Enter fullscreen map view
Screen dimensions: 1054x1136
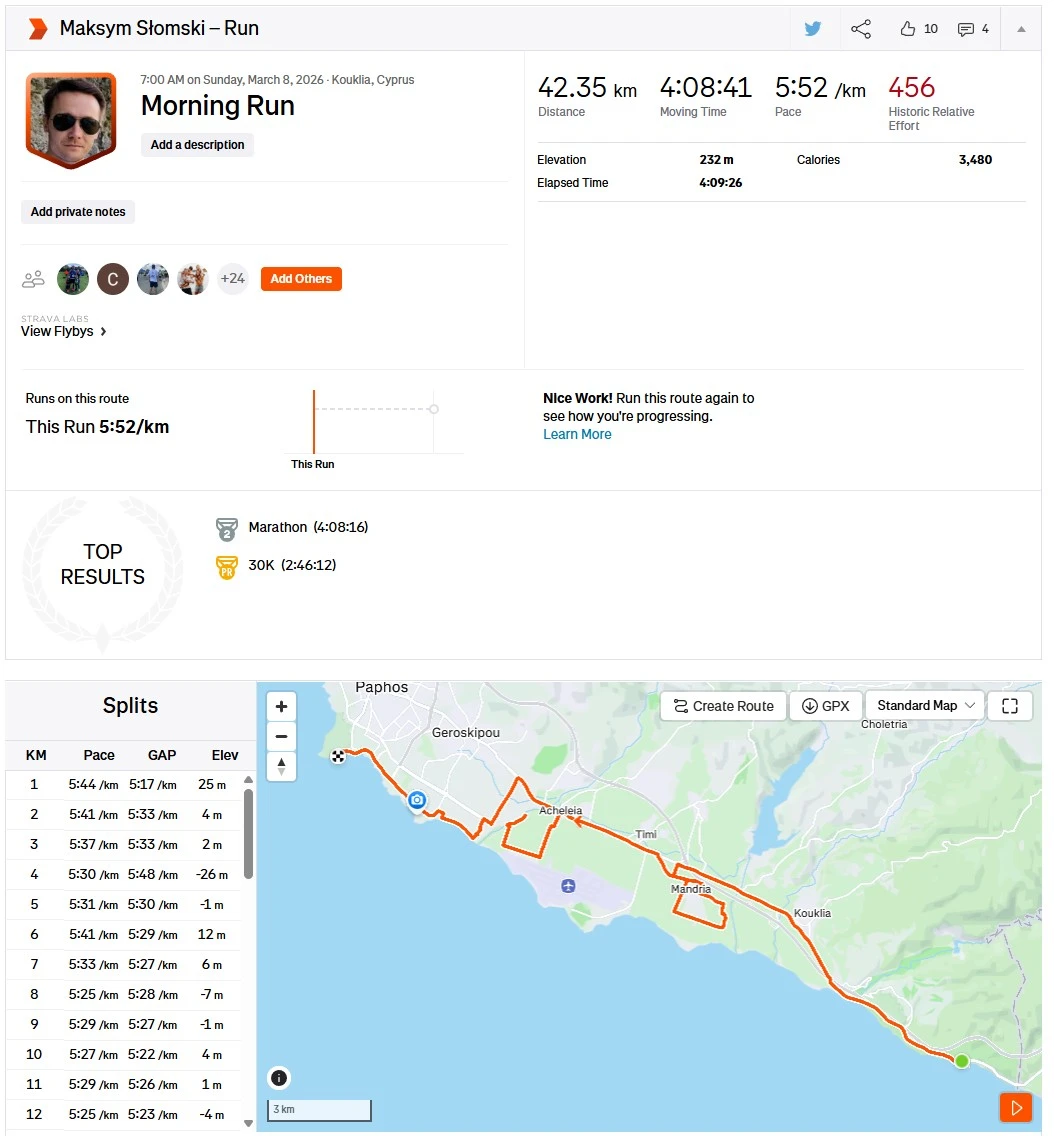point(1010,706)
